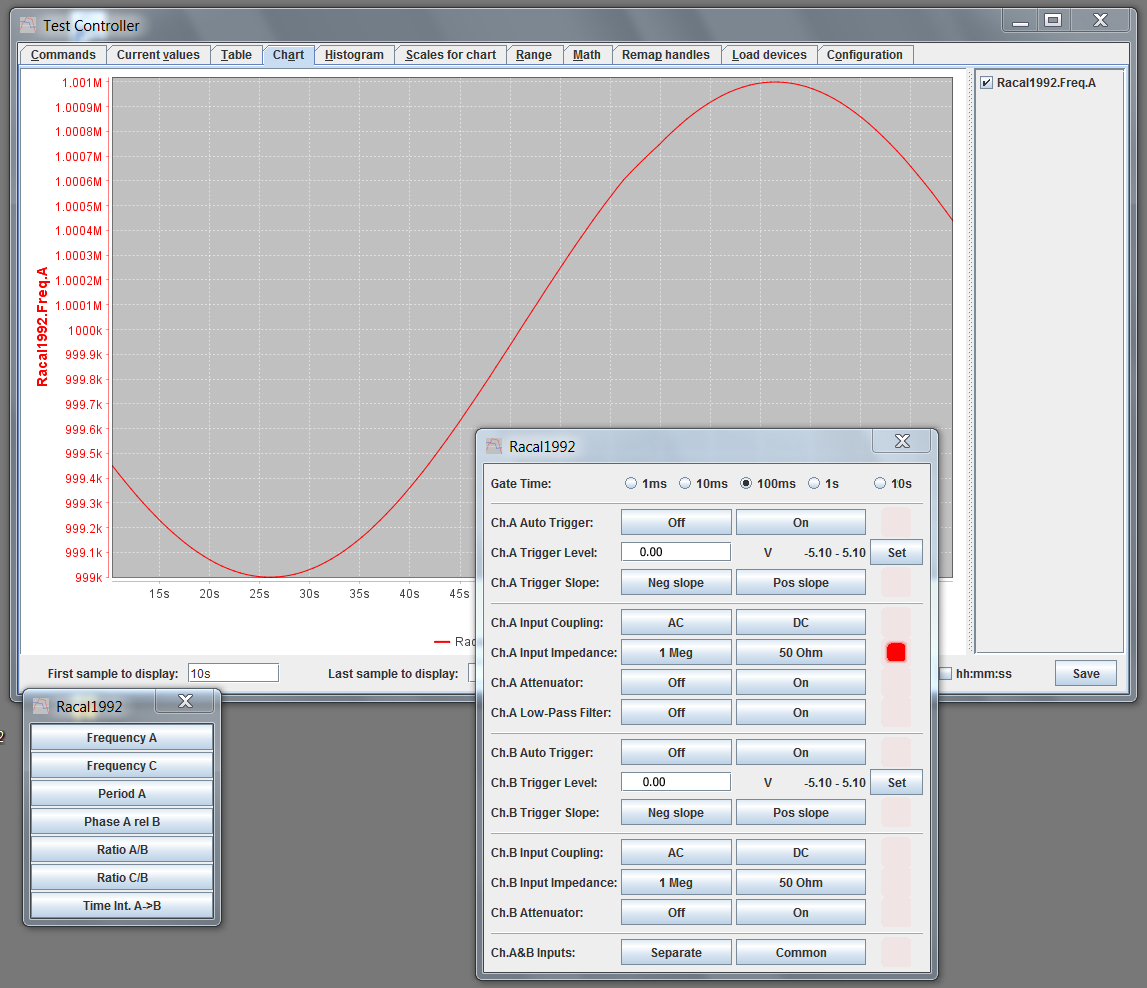Open the Commands tab
Screen dimensions: 1147x988
click(63, 55)
